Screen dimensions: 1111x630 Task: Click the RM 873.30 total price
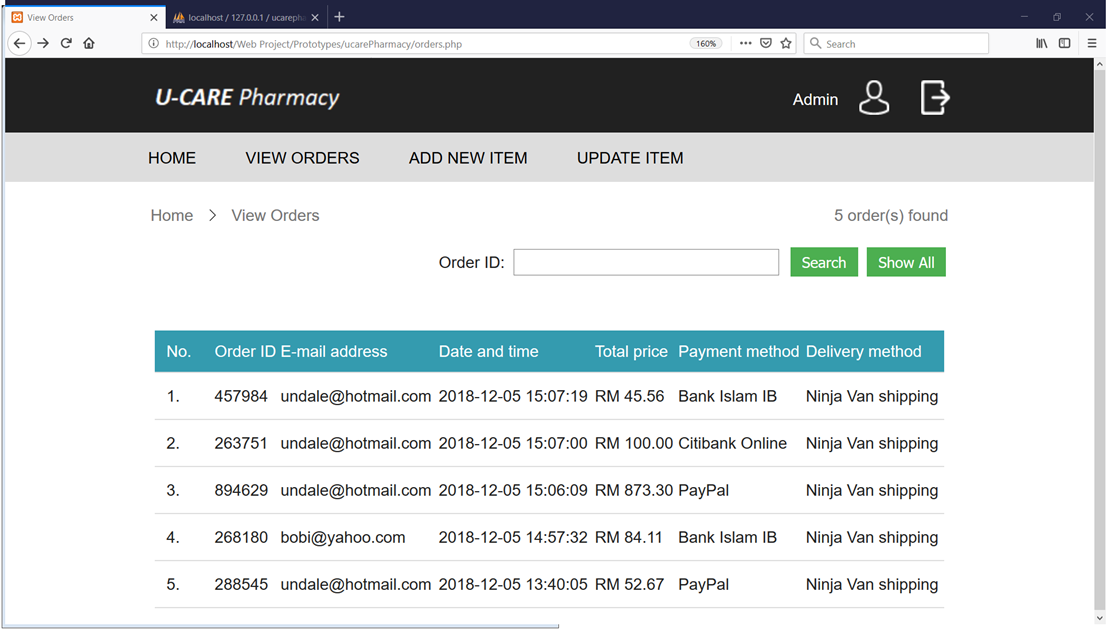point(633,490)
